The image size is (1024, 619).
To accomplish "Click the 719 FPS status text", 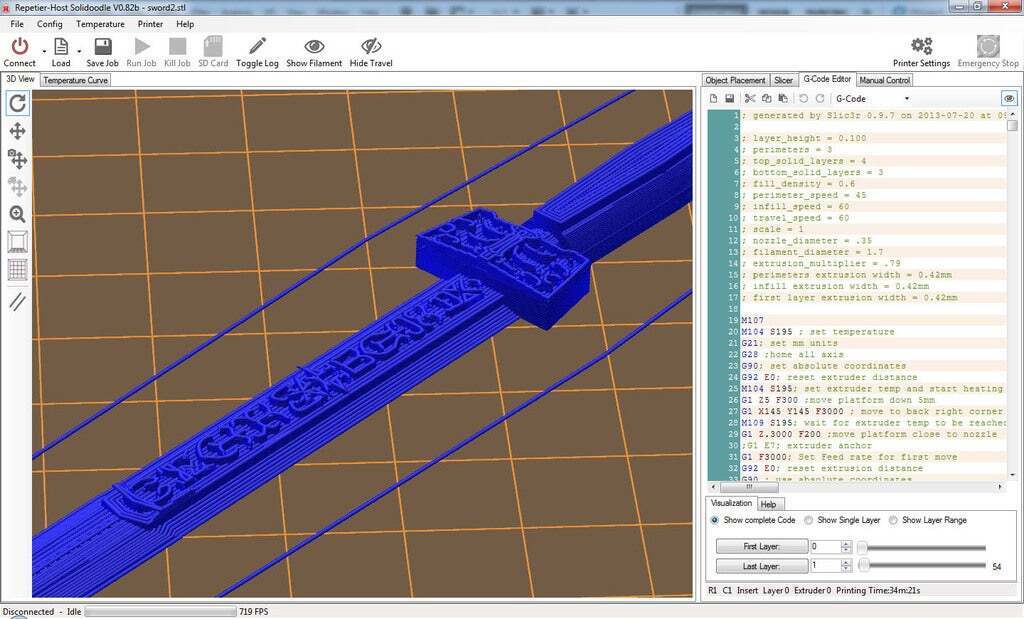I will click(253, 612).
